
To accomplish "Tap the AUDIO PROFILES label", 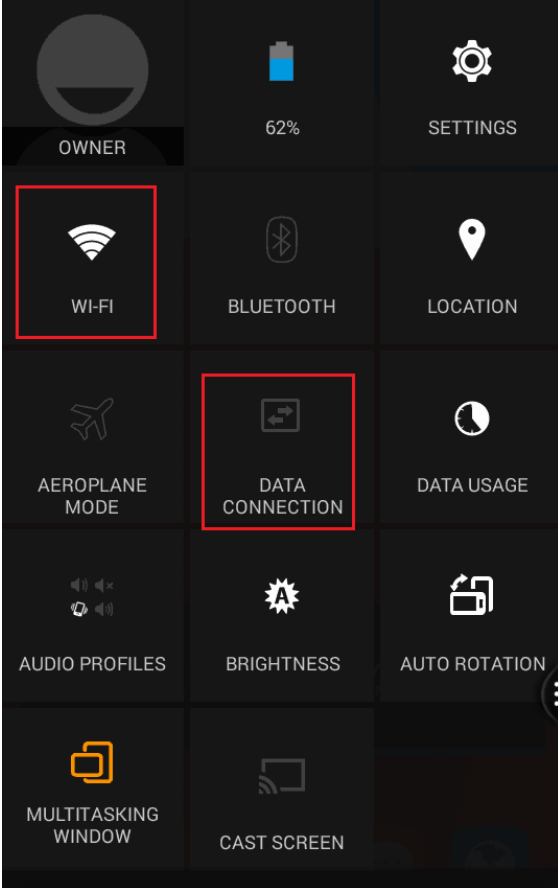I will coord(92,664).
